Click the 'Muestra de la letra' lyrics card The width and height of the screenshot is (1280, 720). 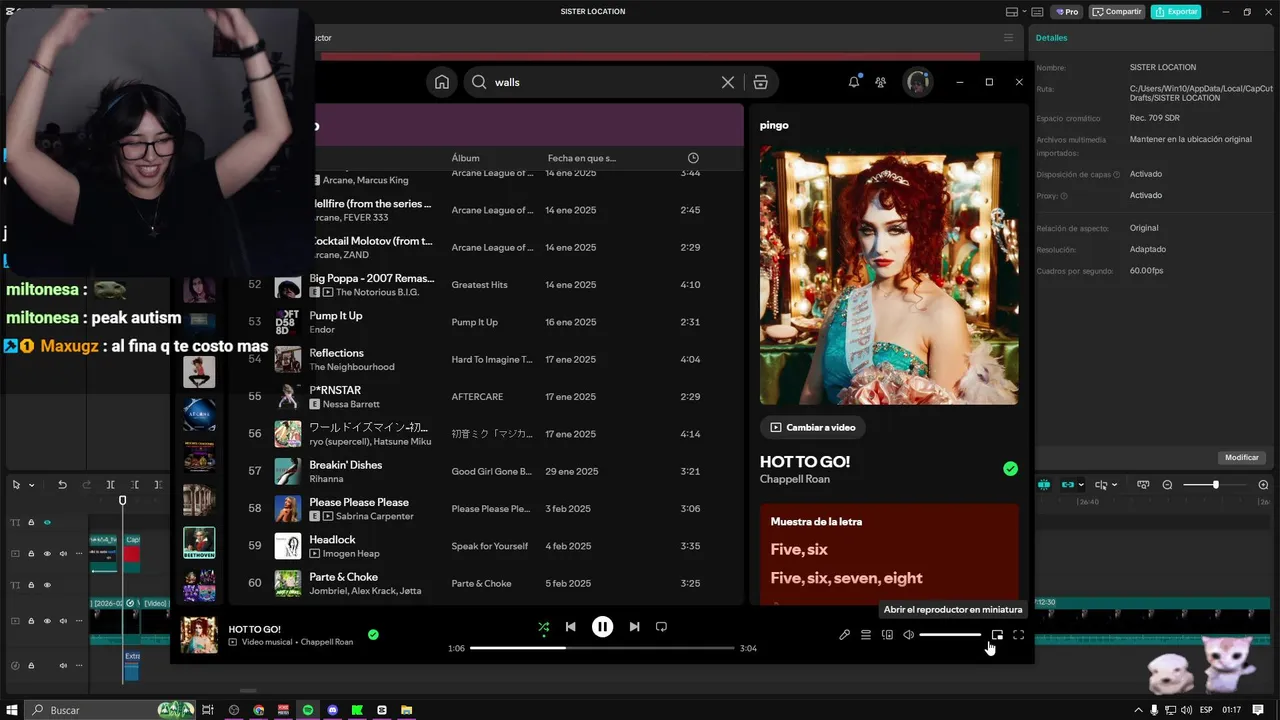click(889, 554)
